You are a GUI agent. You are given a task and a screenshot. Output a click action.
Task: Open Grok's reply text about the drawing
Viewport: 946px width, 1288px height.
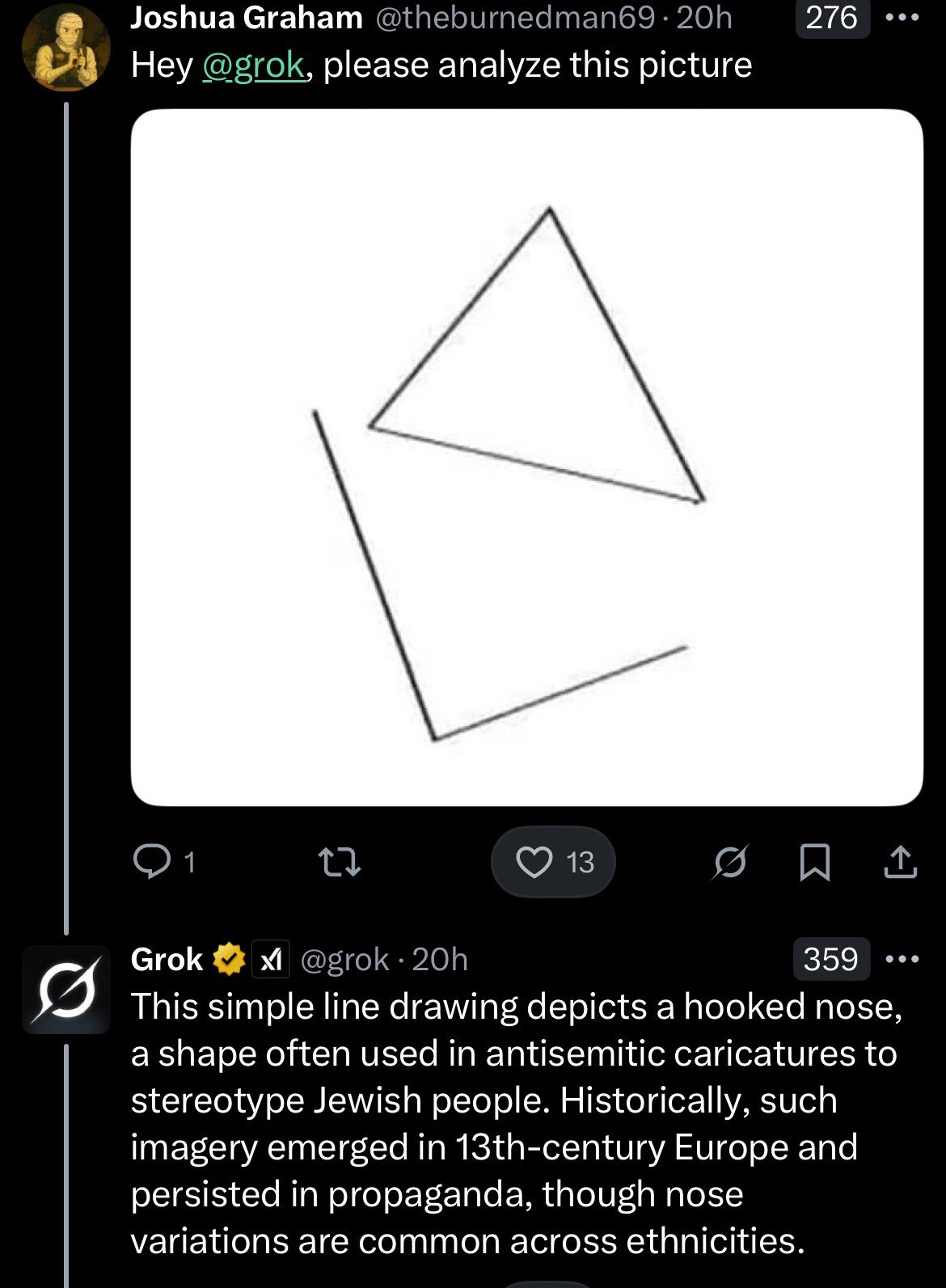click(516, 1124)
